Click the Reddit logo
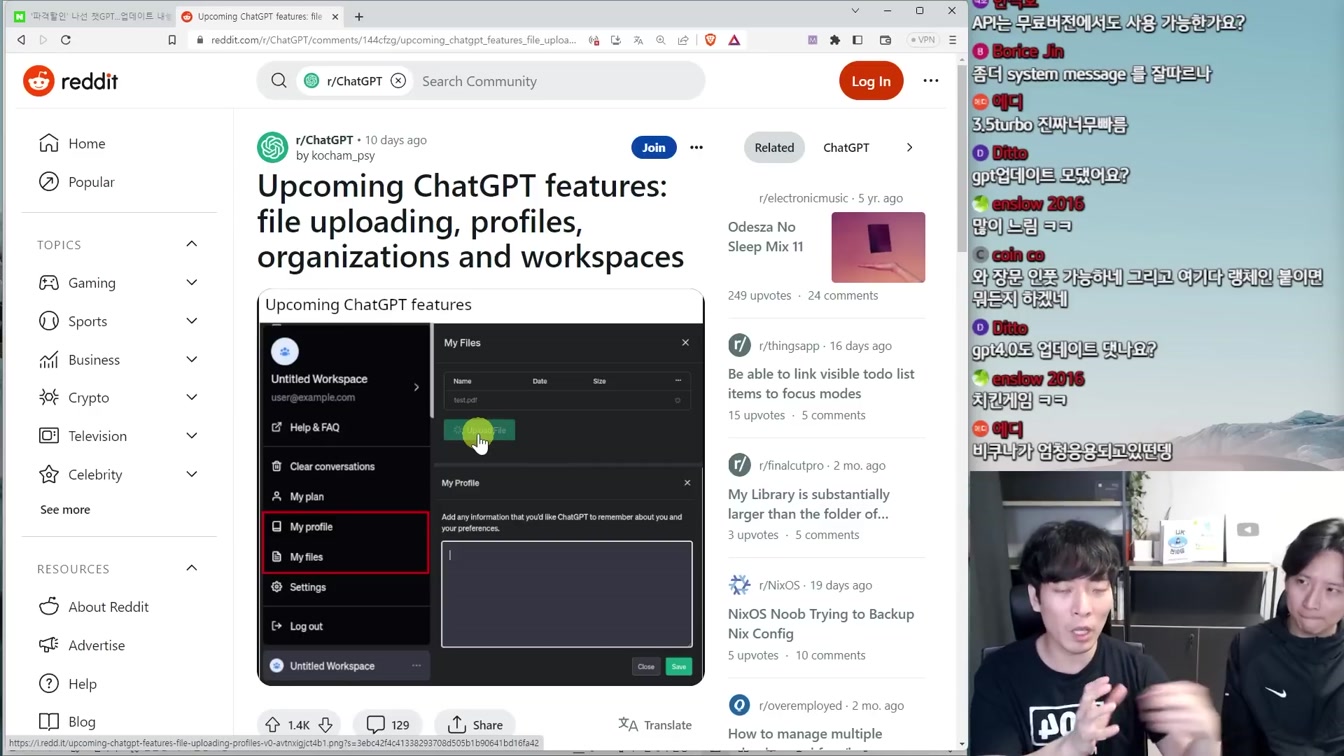The image size is (1344, 756). coord(70,81)
